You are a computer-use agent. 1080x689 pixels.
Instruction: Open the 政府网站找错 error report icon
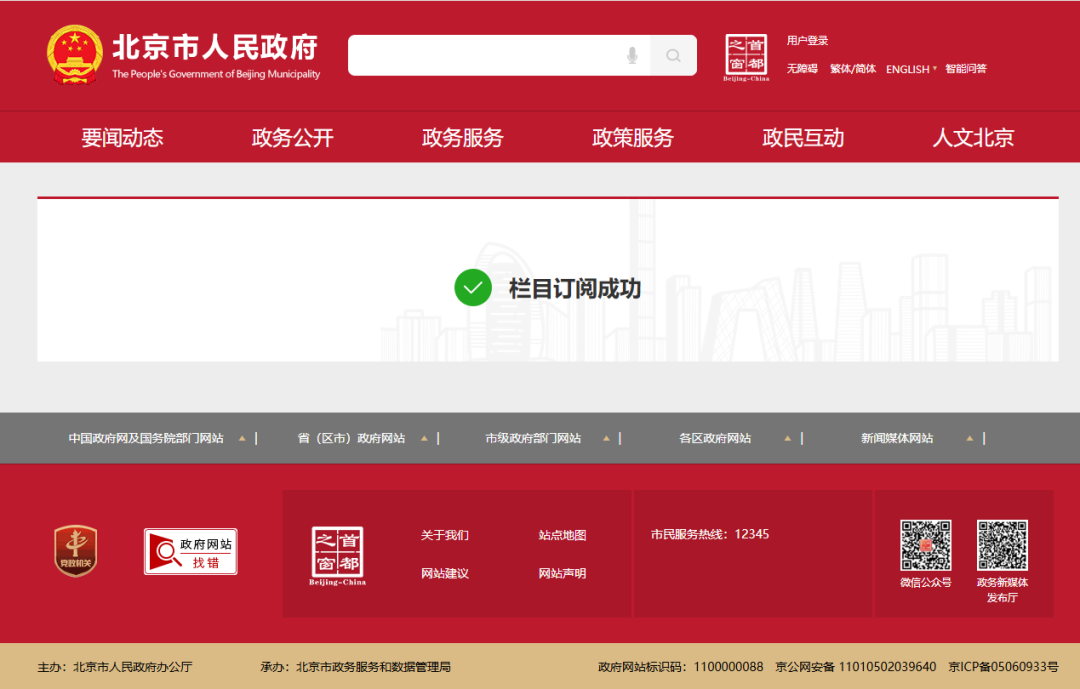click(190, 551)
